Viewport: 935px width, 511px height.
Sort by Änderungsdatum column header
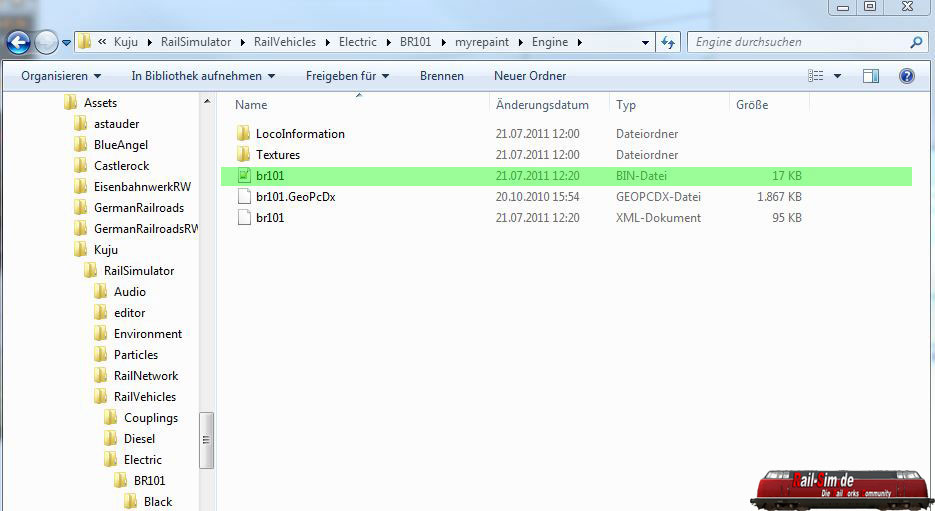[542, 105]
